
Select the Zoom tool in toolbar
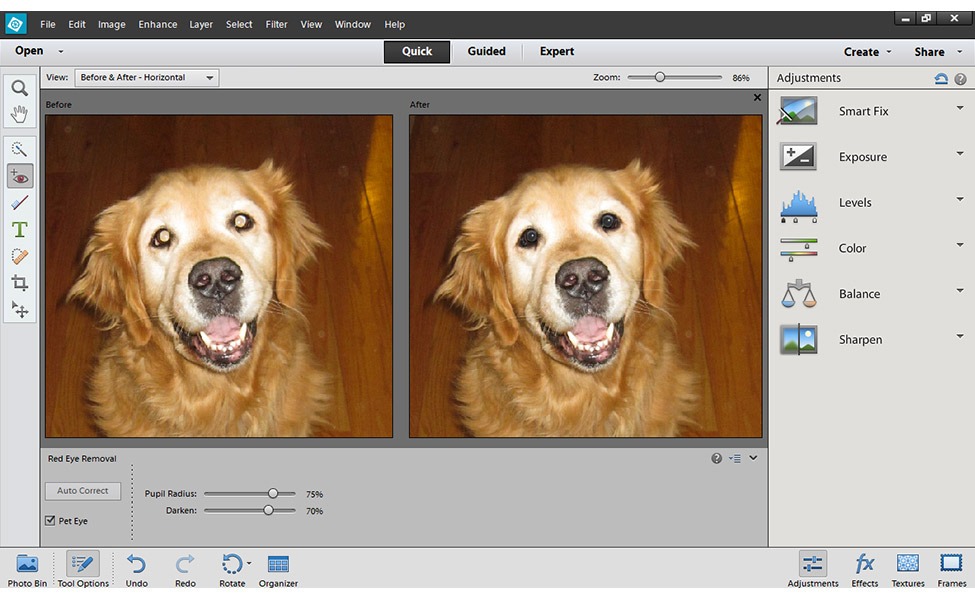(19, 88)
